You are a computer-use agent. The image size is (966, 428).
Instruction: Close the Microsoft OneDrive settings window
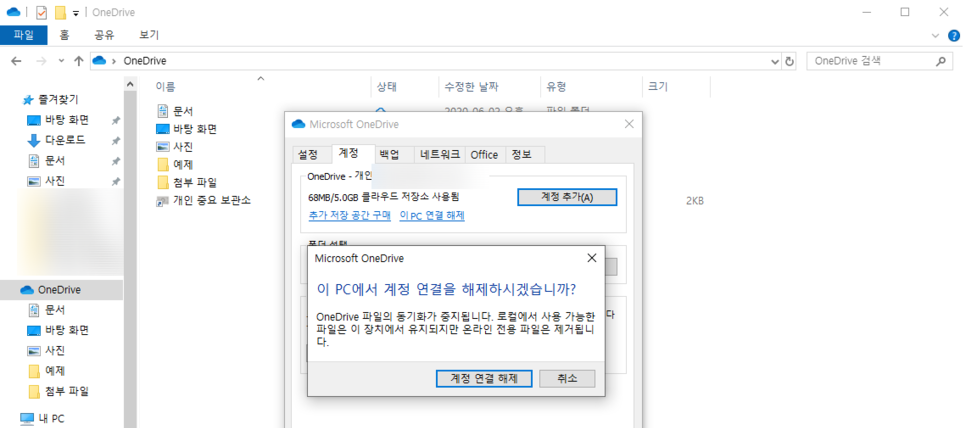click(x=629, y=124)
